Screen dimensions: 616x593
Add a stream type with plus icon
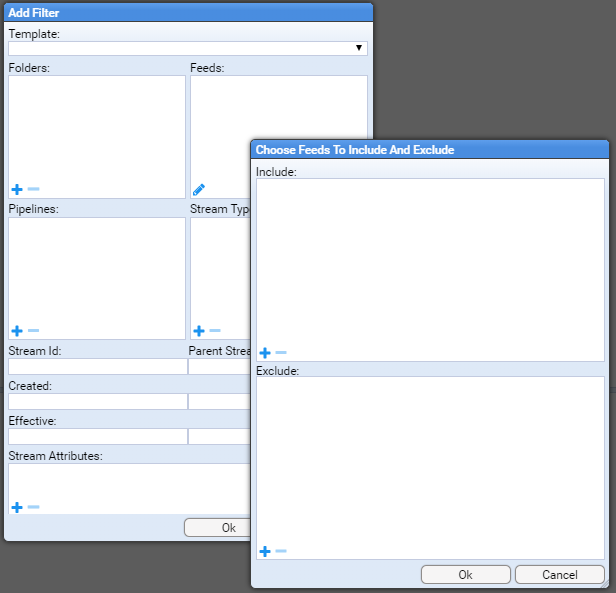[x=199, y=331]
